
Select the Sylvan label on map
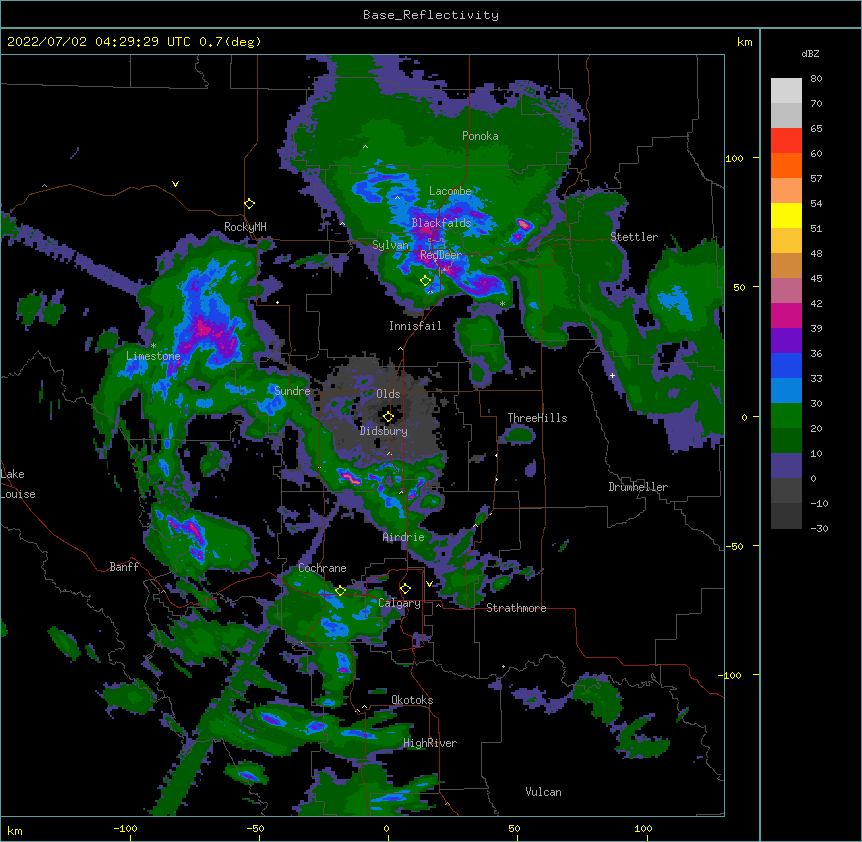click(390, 245)
